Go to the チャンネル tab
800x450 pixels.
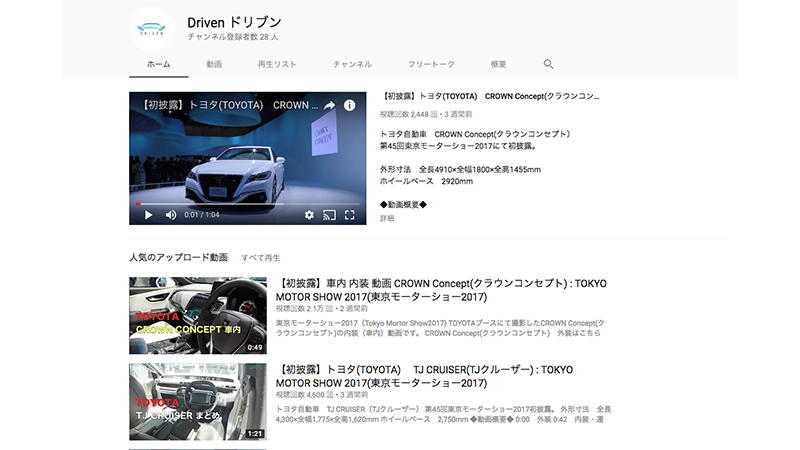[x=352, y=64]
